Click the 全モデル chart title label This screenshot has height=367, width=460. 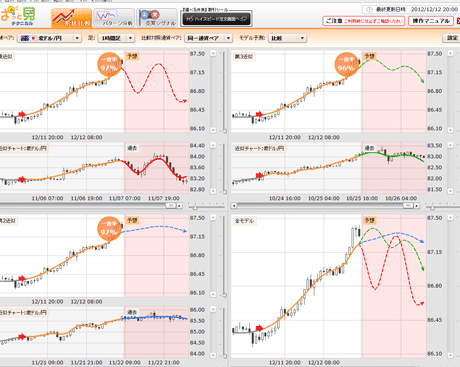pyautogui.click(x=244, y=221)
